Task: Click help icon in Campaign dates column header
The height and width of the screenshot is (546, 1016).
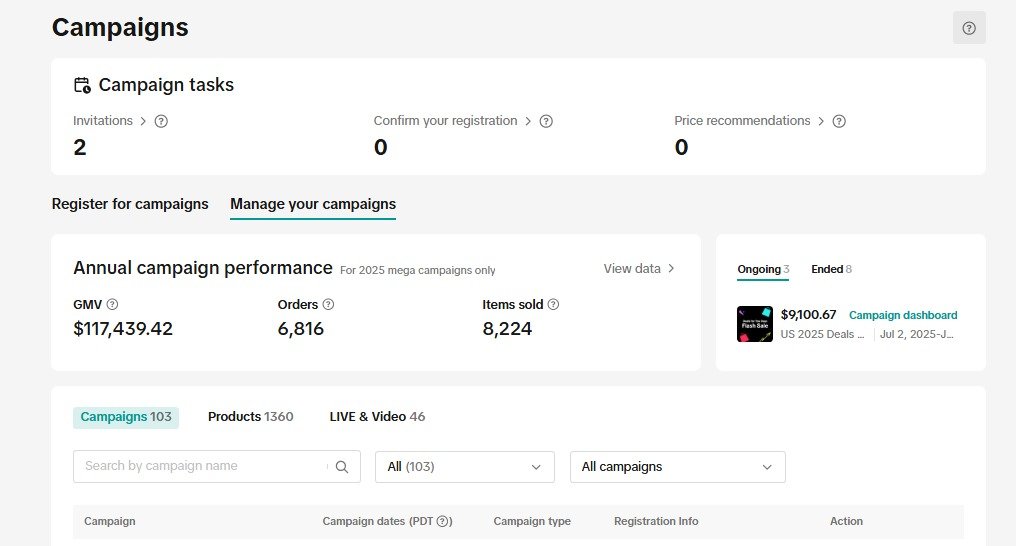Action: point(445,522)
